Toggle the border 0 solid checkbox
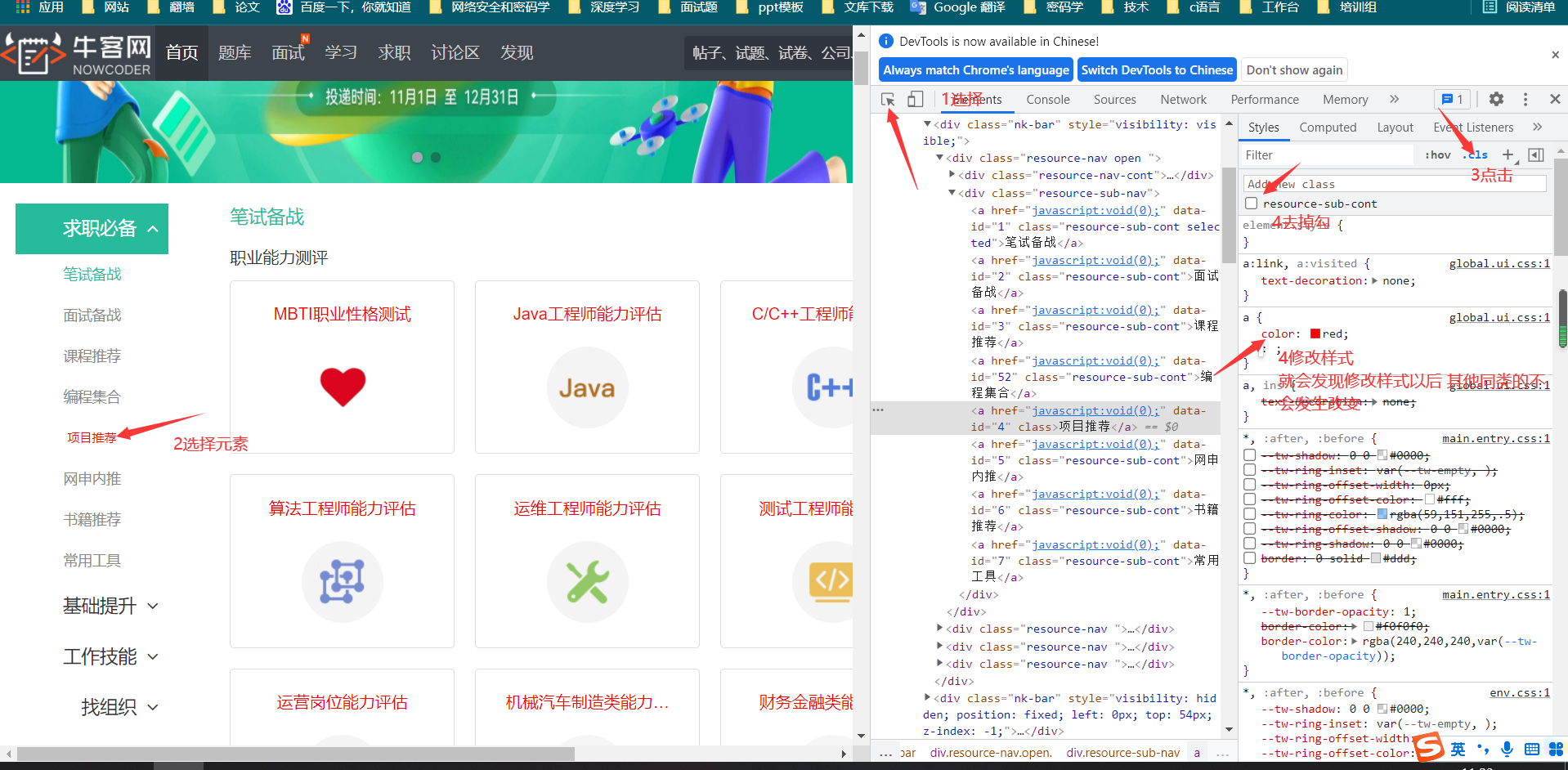The image size is (1568, 770). click(x=1249, y=558)
